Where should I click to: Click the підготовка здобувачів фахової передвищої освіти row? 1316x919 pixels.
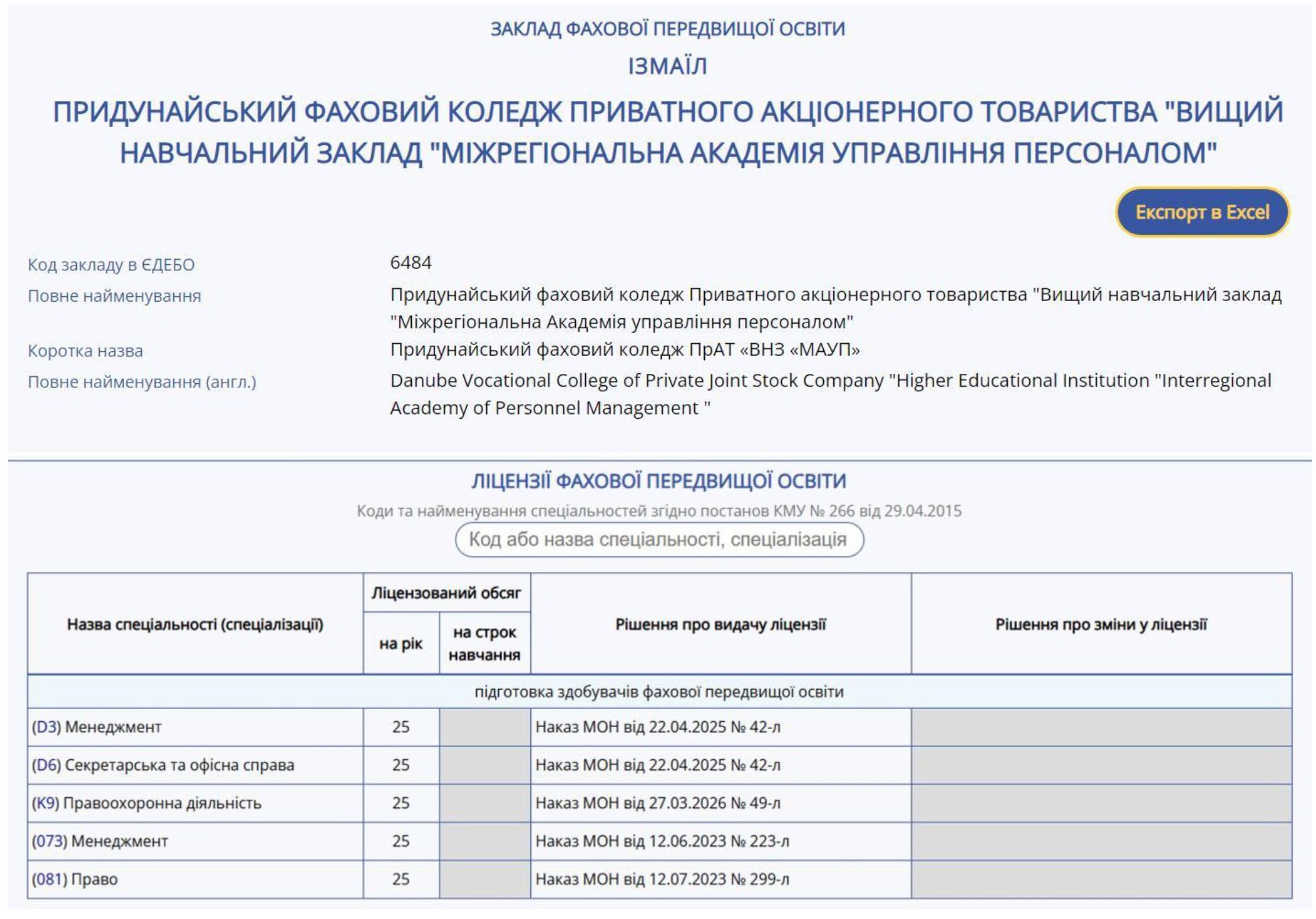[x=659, y=692]
